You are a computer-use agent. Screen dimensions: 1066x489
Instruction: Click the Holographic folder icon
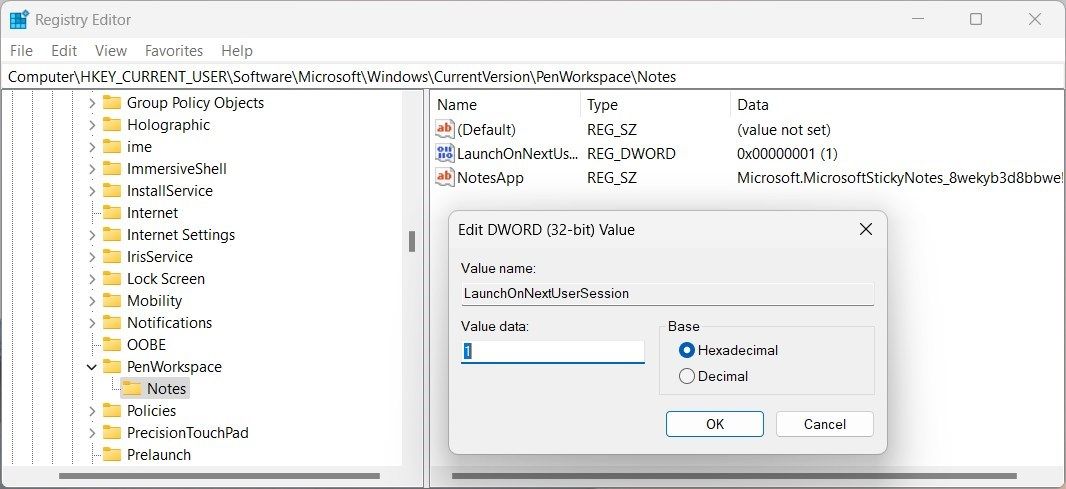(111, 125)
